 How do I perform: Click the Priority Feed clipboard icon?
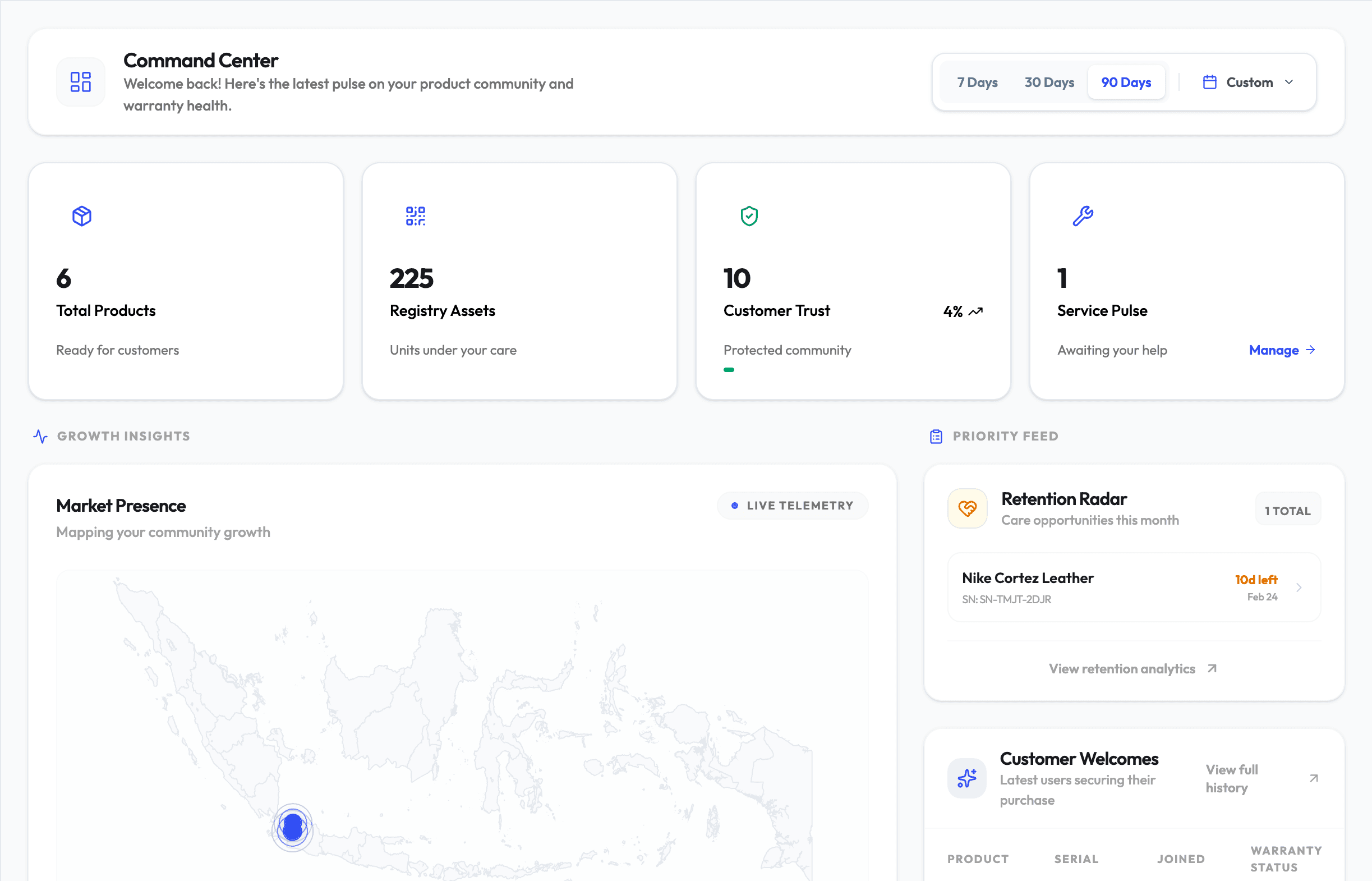pyautogui.click(x=936, y=436)
